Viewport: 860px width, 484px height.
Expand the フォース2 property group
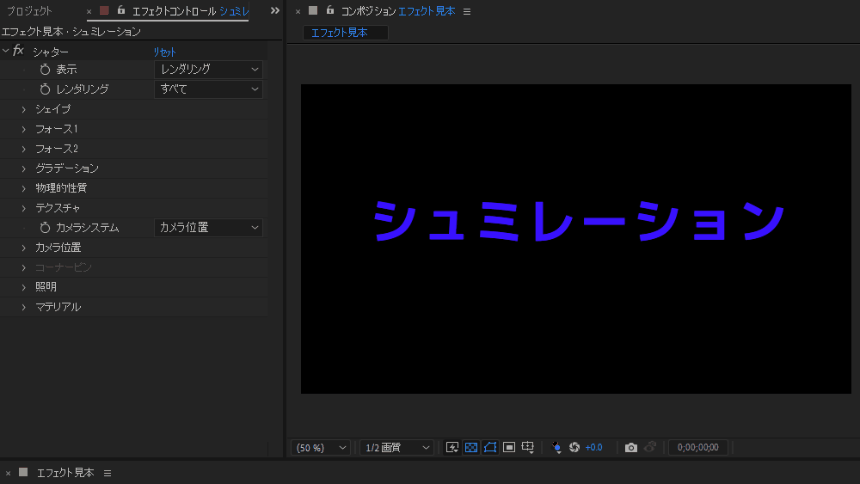(24, 149)
